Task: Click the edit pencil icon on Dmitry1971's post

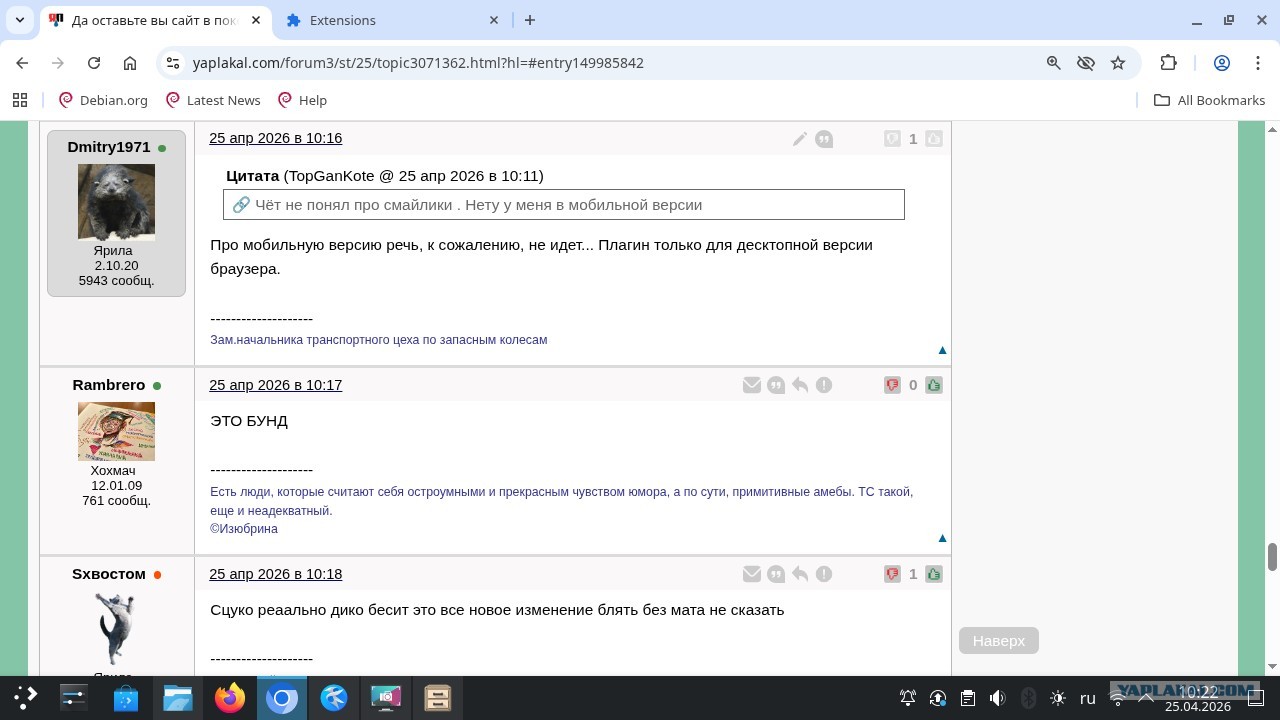Action: pyautogui.click(x=800, y=139)
